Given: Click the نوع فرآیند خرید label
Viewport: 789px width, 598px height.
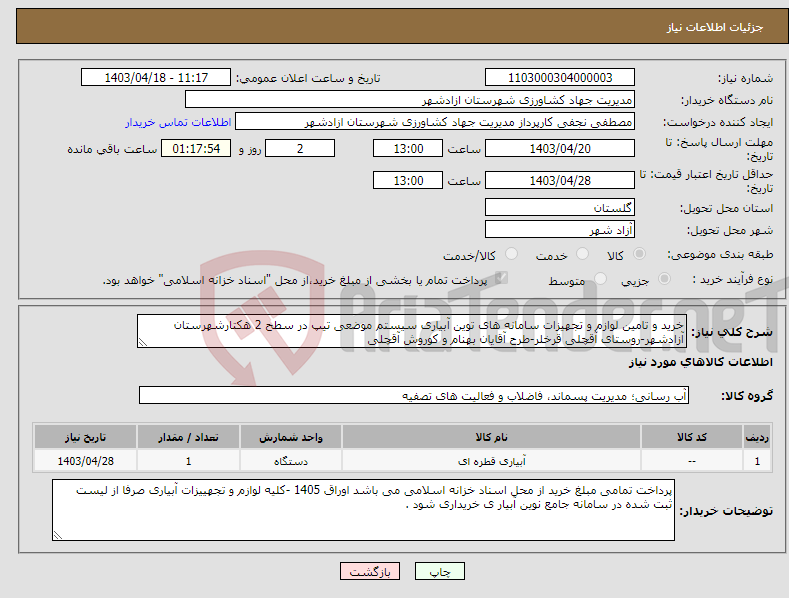Looking at the screenshot, I should (x=733, y=279).
